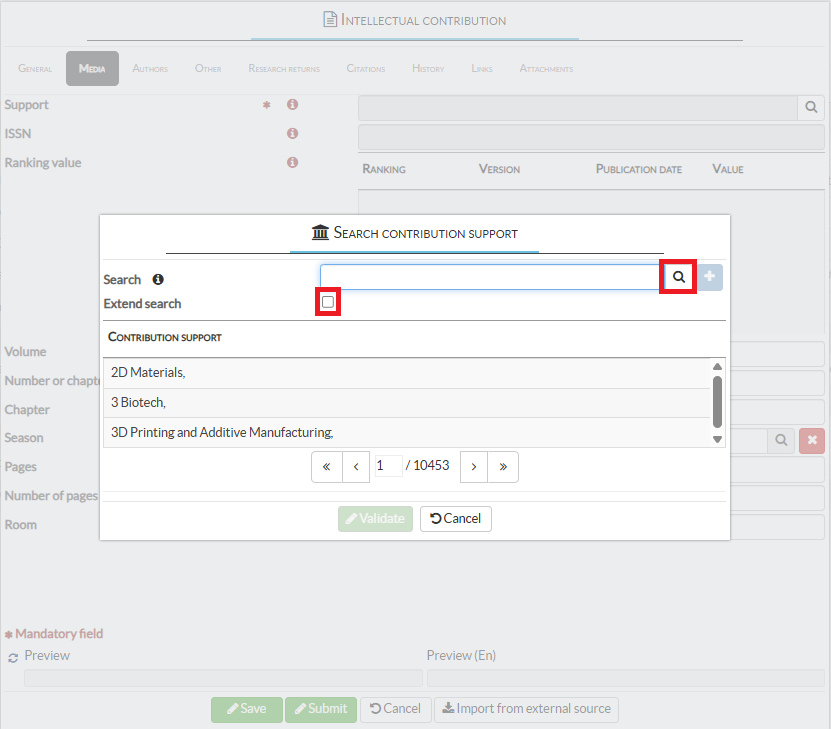Enable the Extend search checkbox

pos(328,302)
